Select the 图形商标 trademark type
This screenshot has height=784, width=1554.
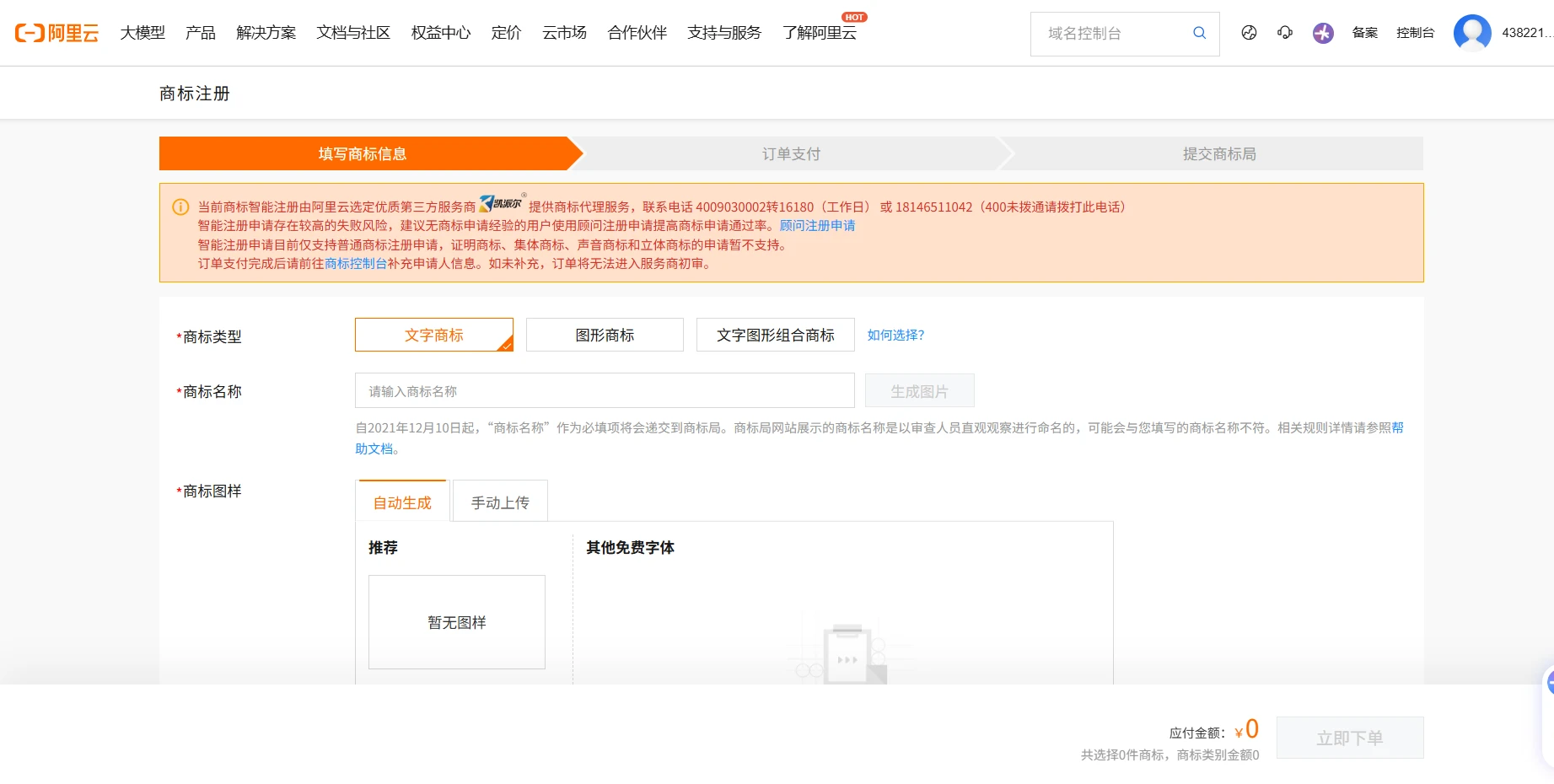coord(605,335)
